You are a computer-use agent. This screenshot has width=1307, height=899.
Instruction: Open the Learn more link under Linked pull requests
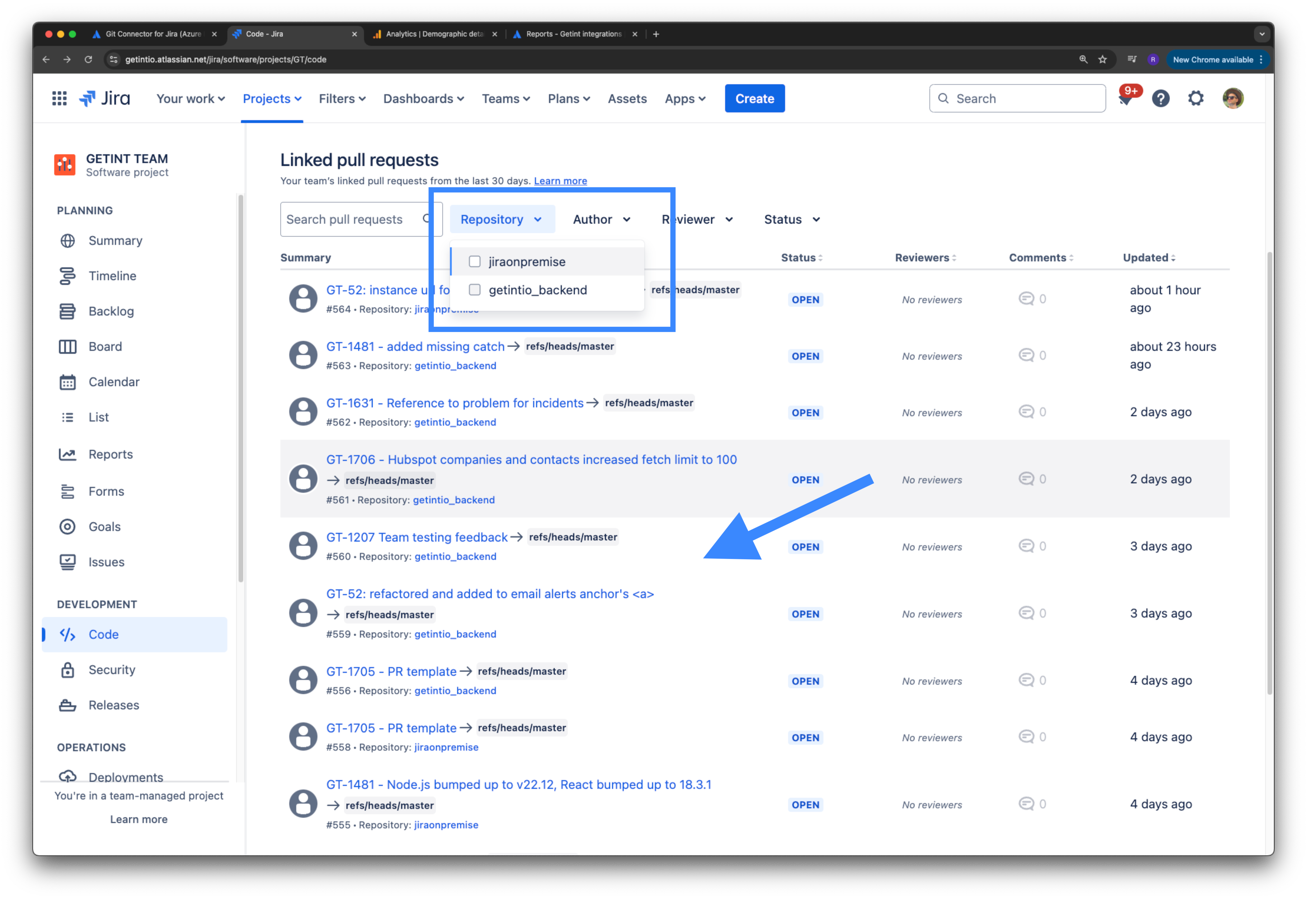click(560, 181)
